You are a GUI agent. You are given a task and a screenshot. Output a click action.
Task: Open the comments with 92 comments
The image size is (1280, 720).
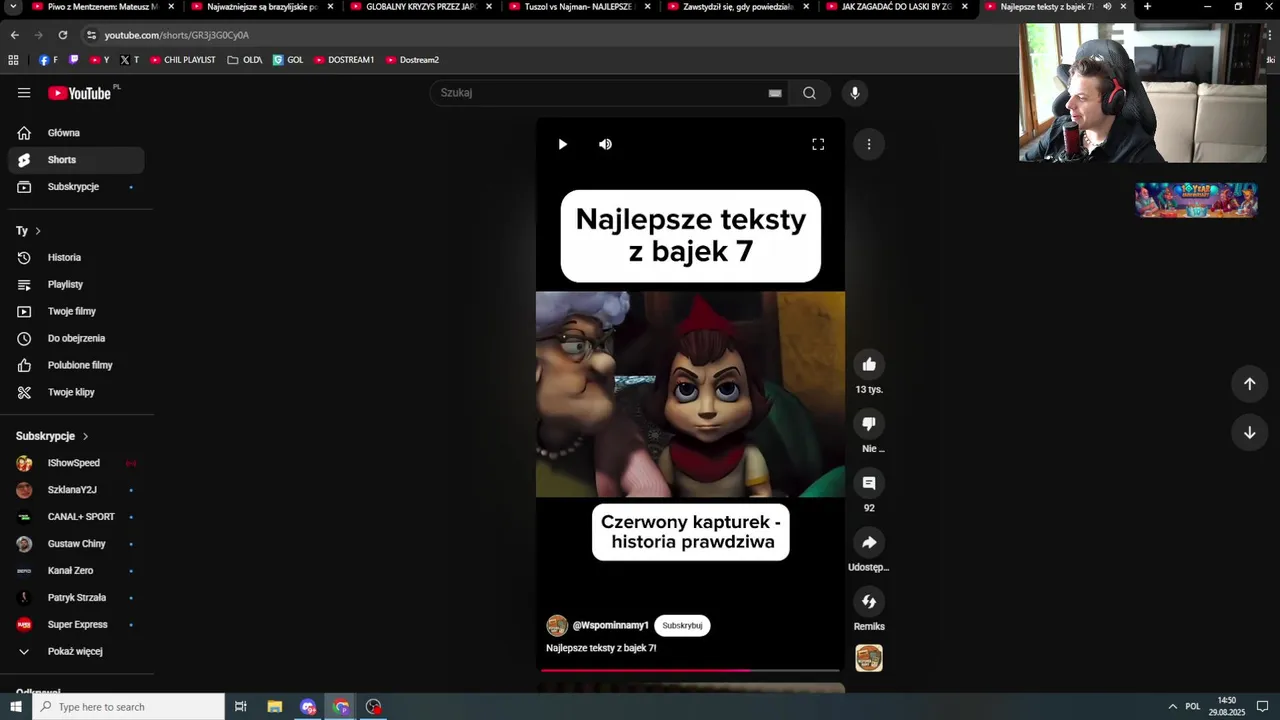(869, 483)
